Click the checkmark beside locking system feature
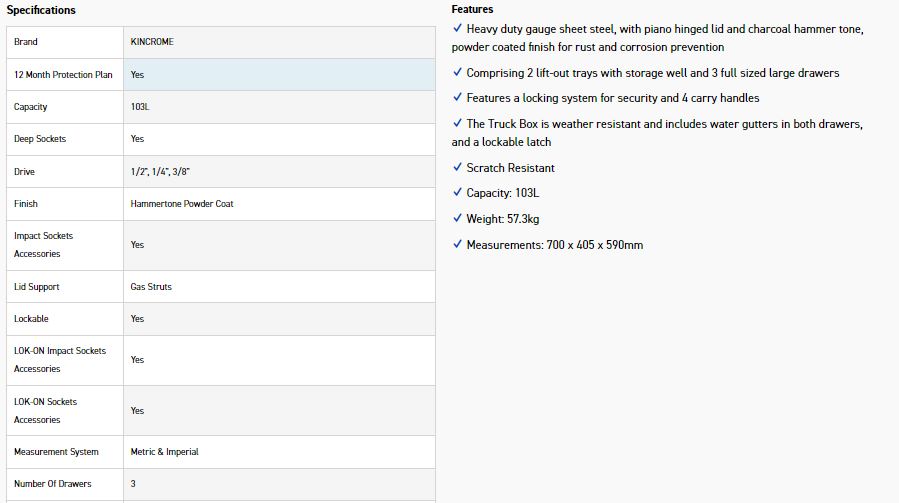The image size is (899, 503). (x=457, y=98)
